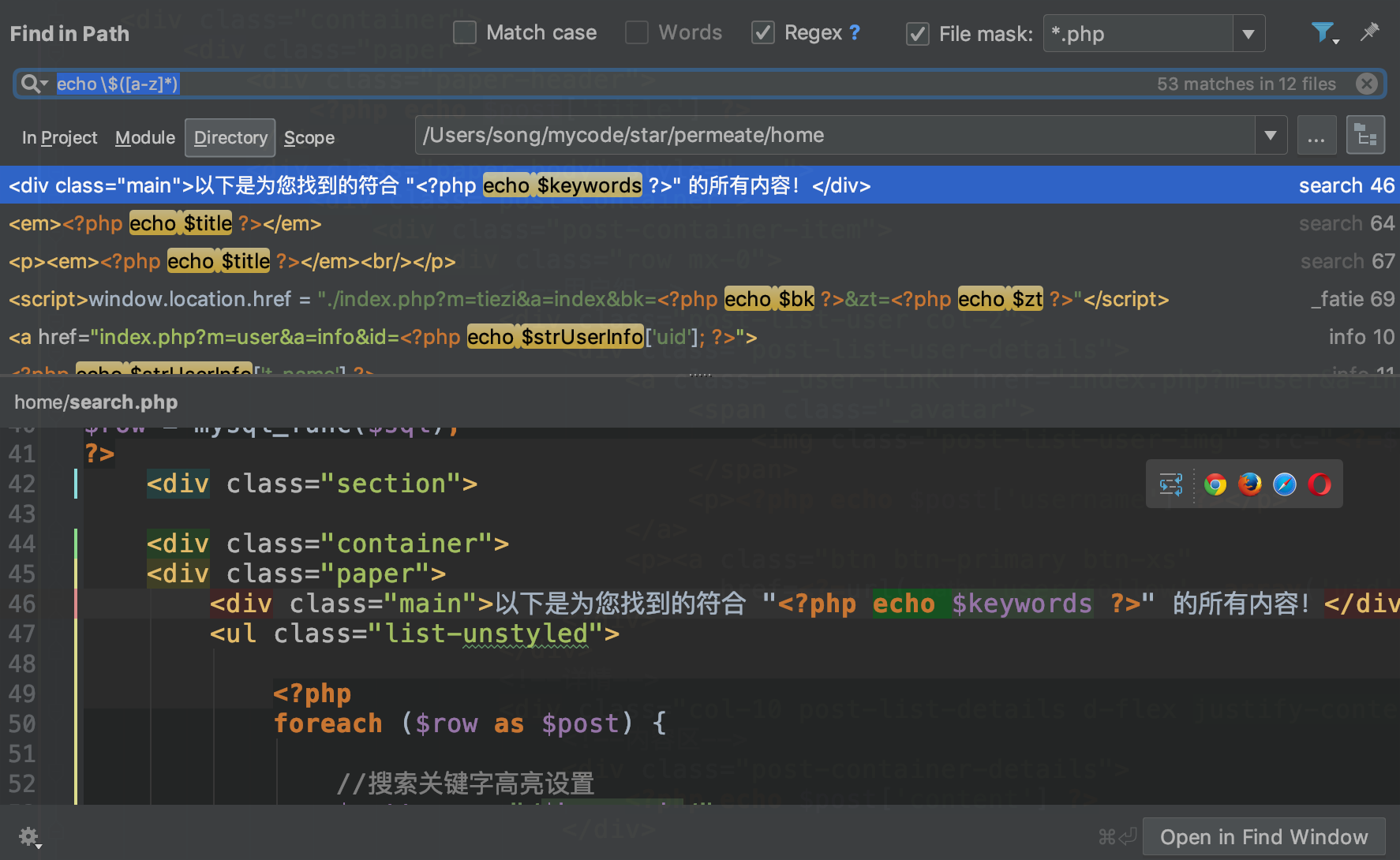Switch to the Module tab

[x=145, y=138]
